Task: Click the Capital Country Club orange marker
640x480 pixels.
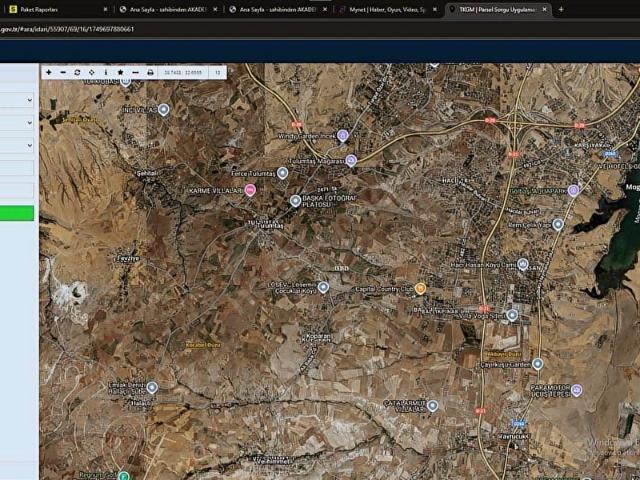Action: tap(420, 288)
